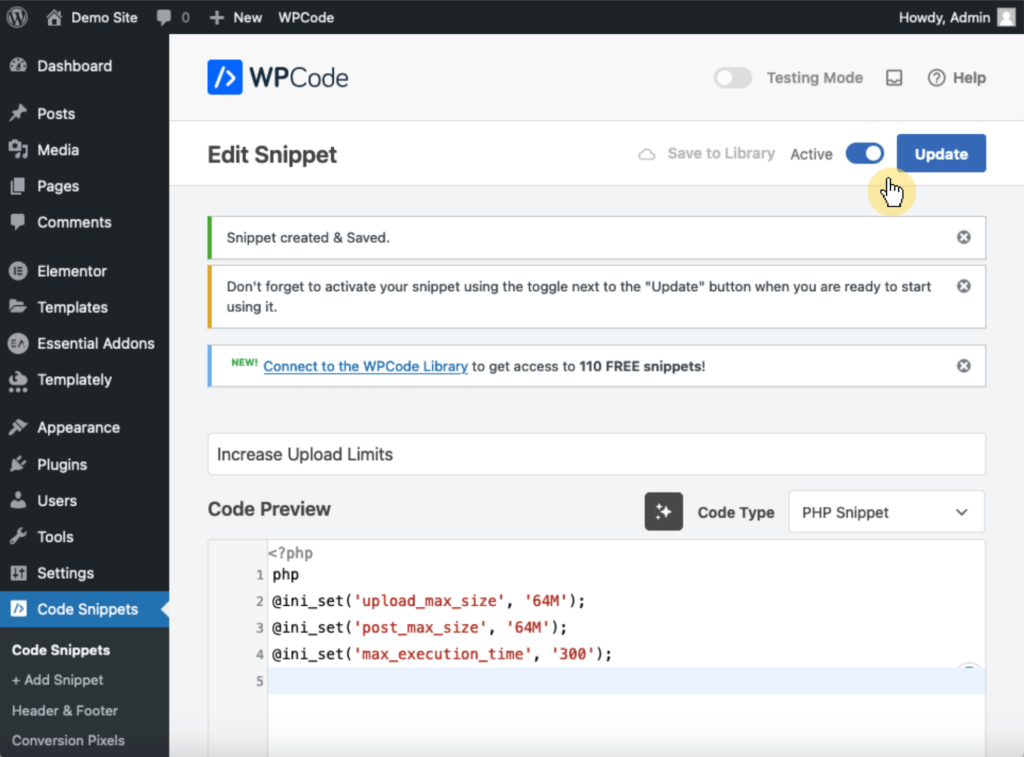Dismiss the activate snippet reminder notice
Viewport: 1024px width, 757px height.
pos(964,286)
